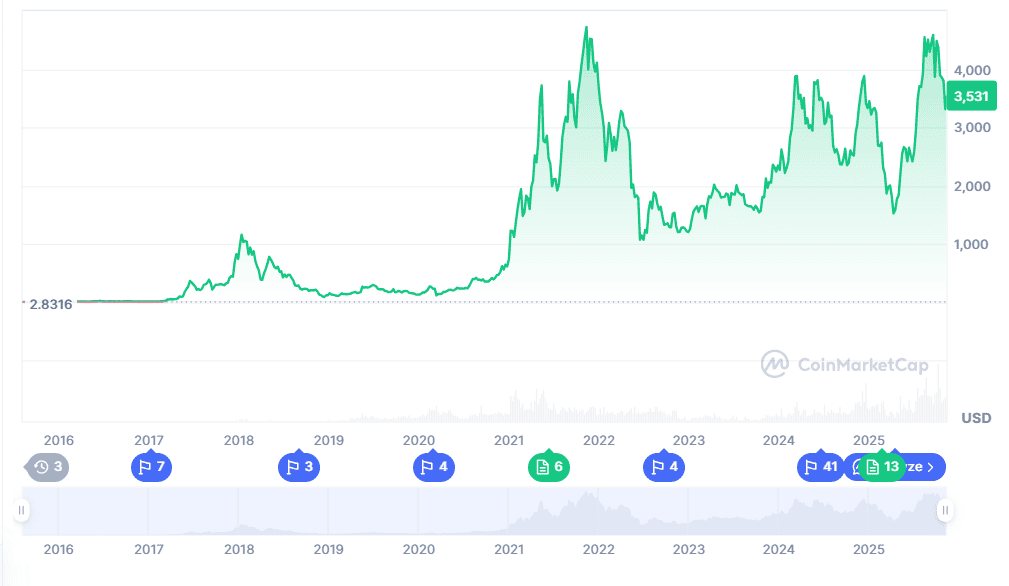Toggle the USD currency label
The width and height of the screenshot is (1009, 586).
point(977,417)
